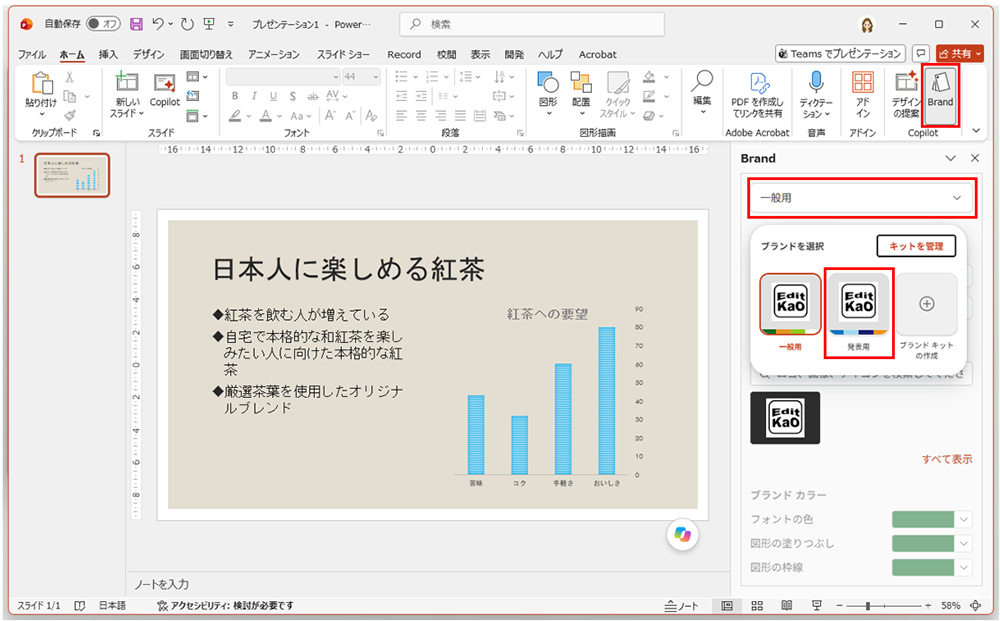The image size is (1000, 621).
Task: Apply Bold formatting
Action: (235, 96)
